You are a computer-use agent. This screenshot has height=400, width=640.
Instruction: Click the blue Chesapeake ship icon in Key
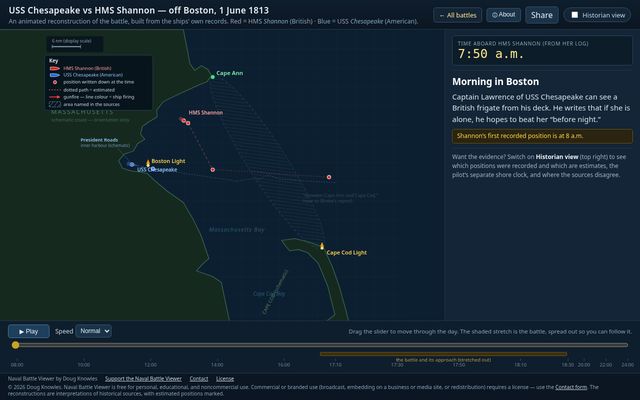55,75
